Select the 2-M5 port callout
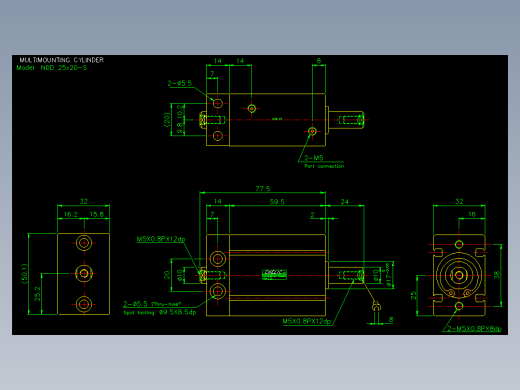520x390 pixels. click(314, 158)
